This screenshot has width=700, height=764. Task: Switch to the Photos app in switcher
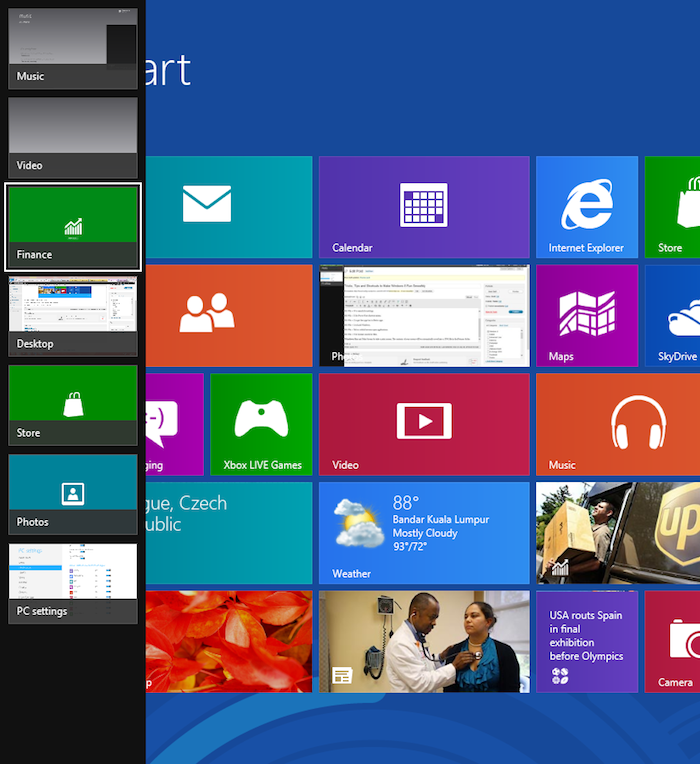click(73, 493)
